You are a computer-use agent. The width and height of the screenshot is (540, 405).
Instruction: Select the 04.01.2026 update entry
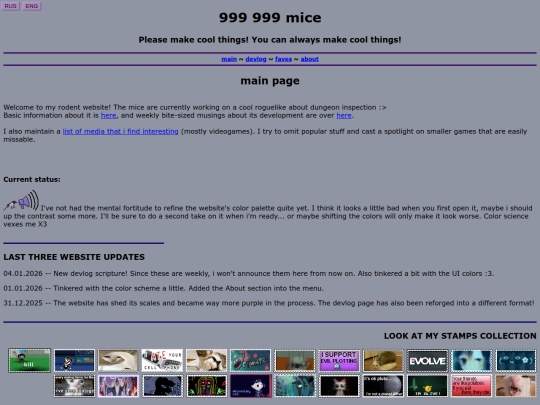pyautogui.click(x=249, y=273)
